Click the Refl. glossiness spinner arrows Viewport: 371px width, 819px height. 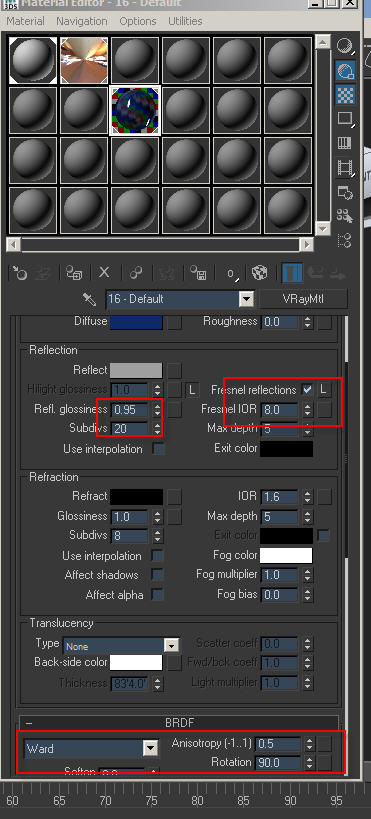157,410
